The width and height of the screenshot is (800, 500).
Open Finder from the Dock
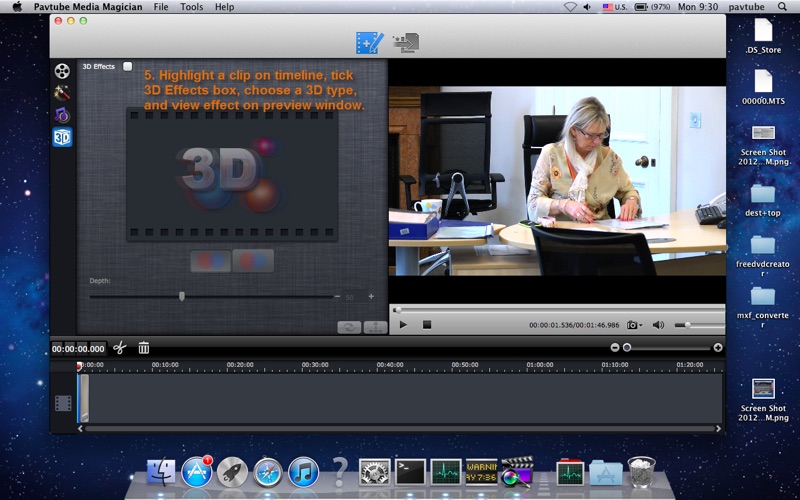tap(161, 471)
